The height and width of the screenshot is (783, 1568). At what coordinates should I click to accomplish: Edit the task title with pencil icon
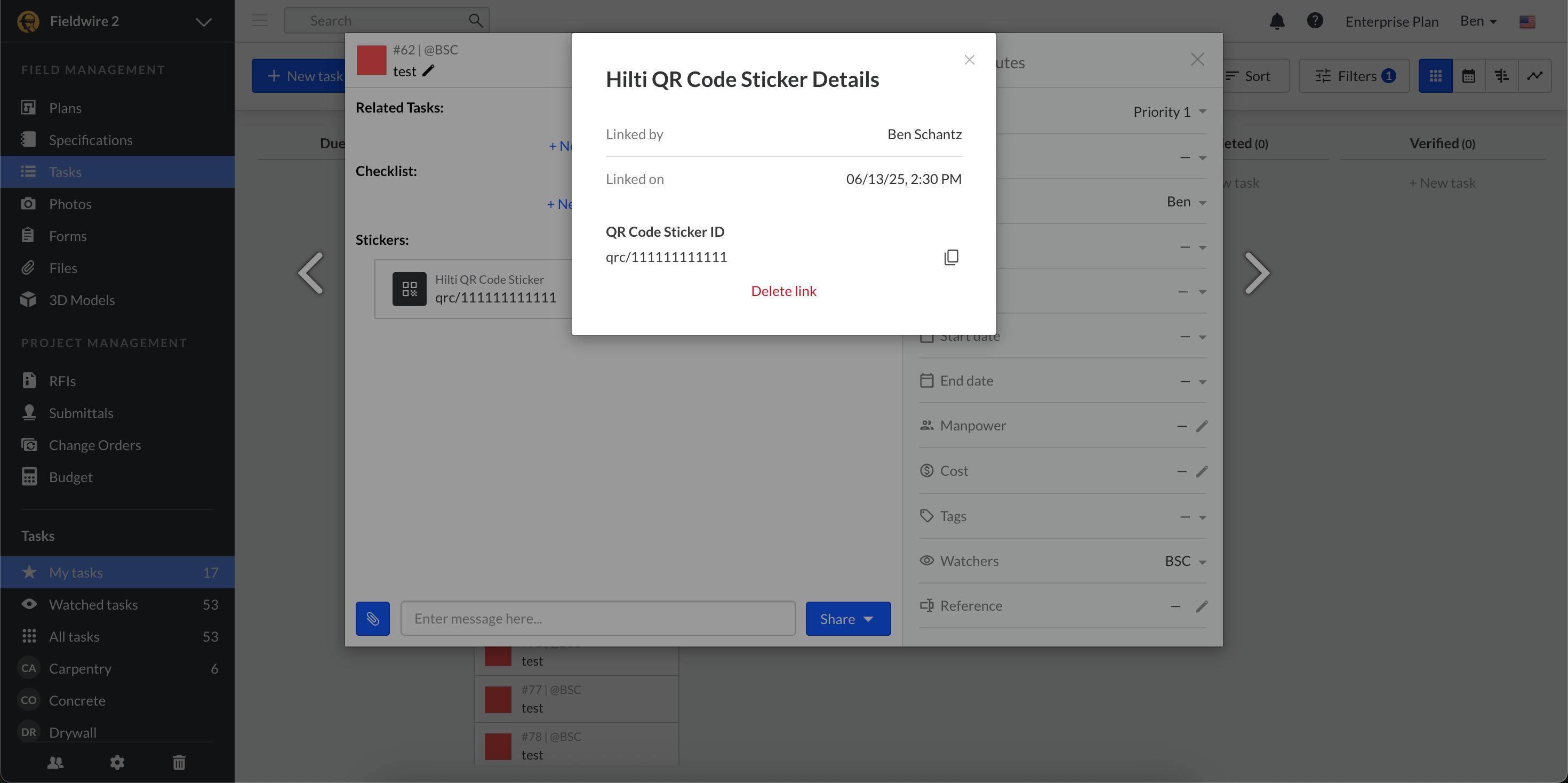(x=428, y=71)
